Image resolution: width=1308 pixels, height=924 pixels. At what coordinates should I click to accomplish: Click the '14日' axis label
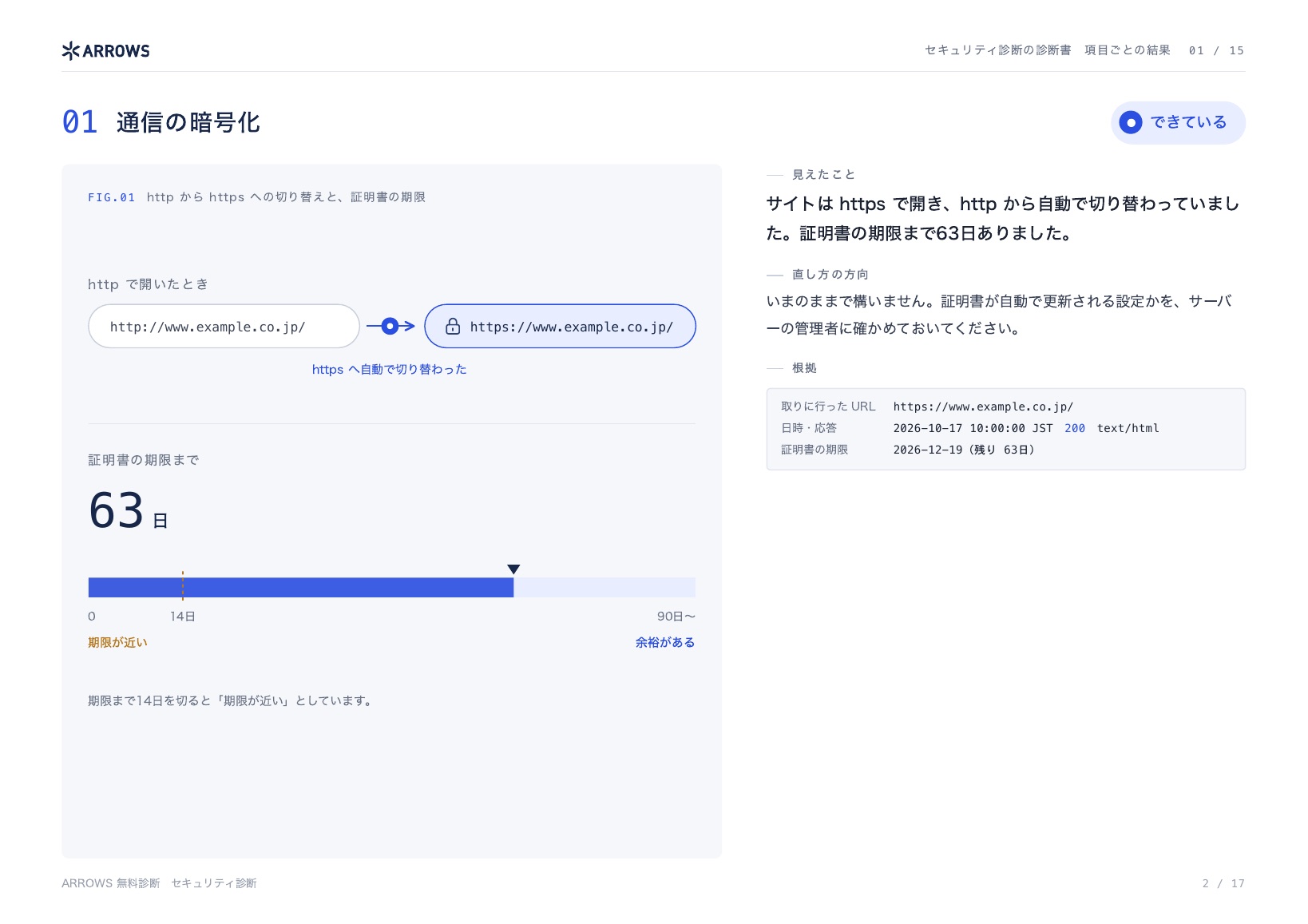(183, 617)
